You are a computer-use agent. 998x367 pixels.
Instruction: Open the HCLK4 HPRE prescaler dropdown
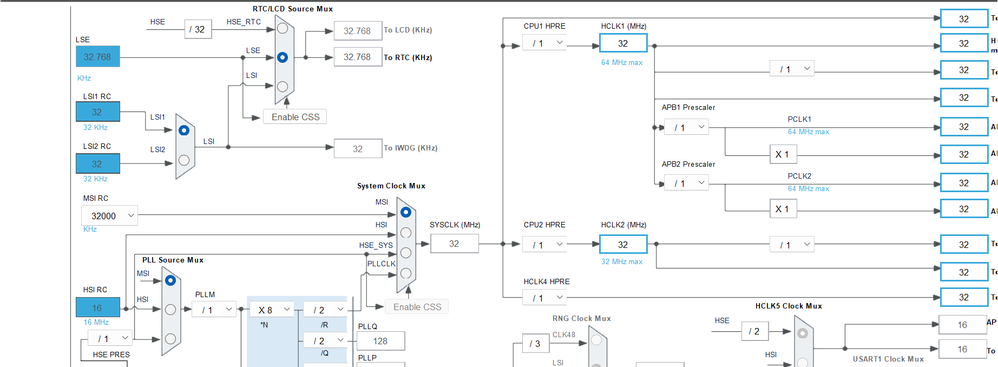[x=544, y=297]
